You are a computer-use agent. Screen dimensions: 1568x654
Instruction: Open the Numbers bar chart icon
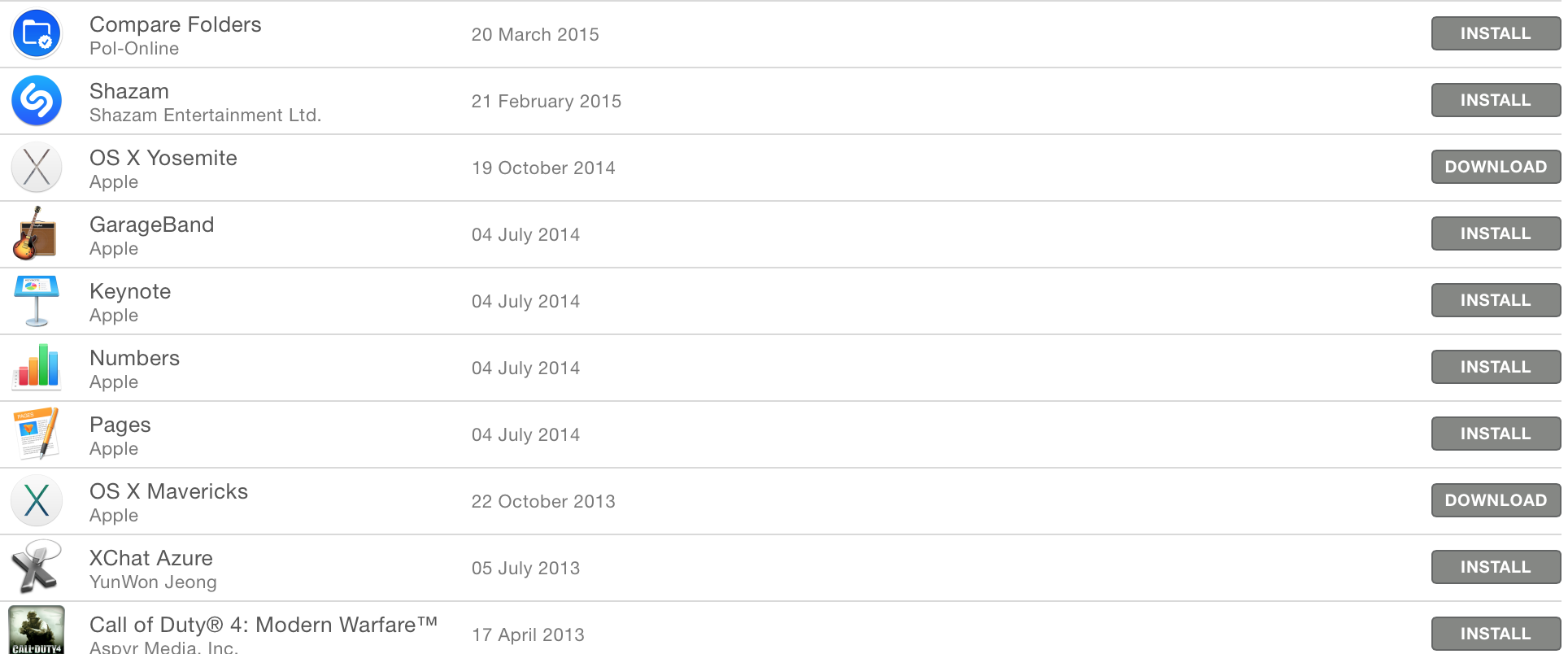click(x=37, y=367)
